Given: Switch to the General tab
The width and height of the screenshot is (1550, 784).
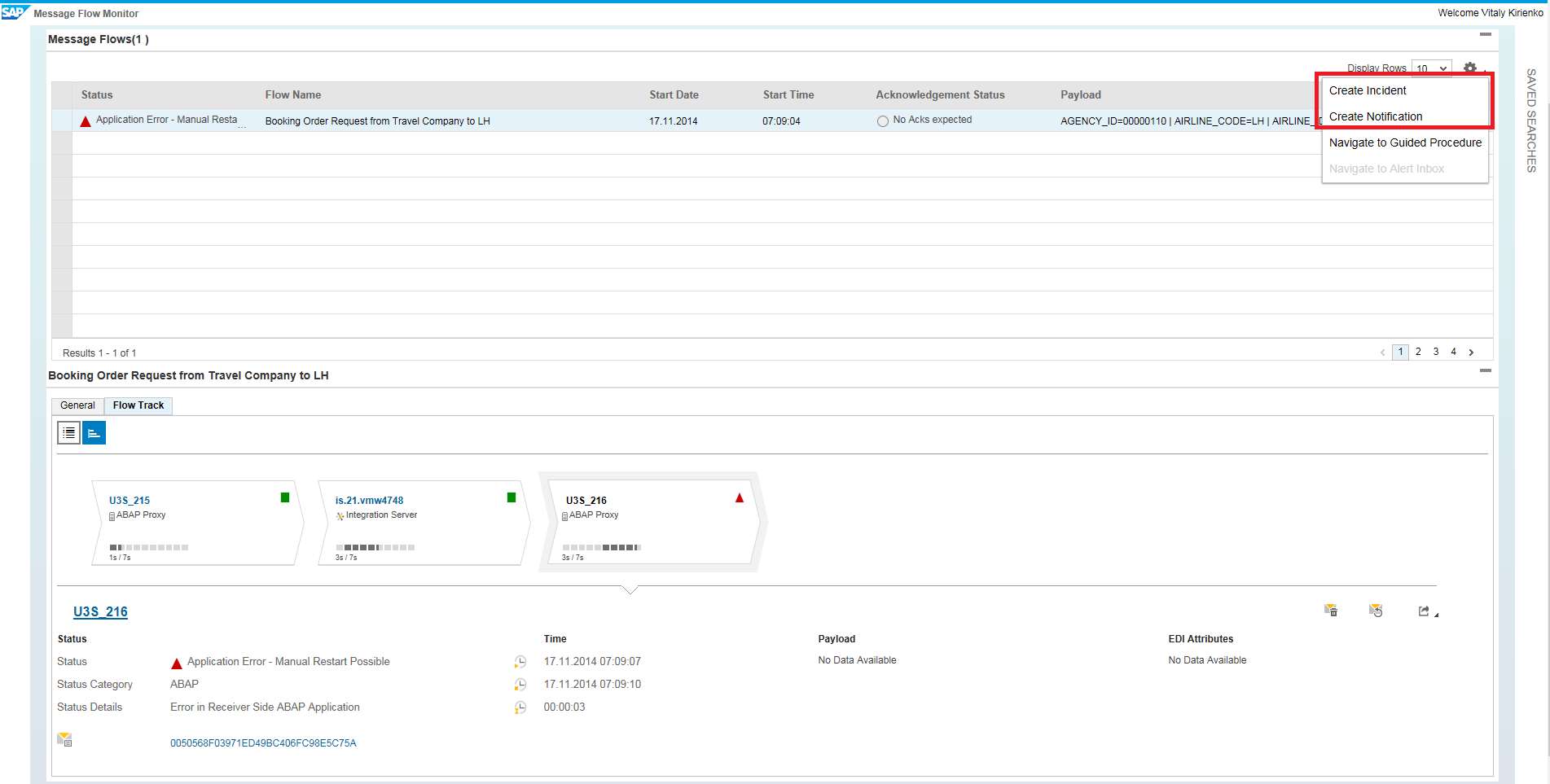Looking at the screenshot, I should pyautogui.click(x=77, y=405).
